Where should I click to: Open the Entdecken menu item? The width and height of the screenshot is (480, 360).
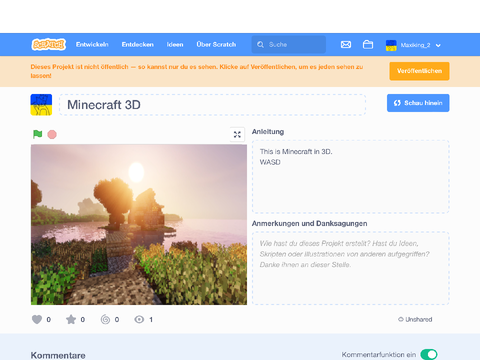point(137,44)
